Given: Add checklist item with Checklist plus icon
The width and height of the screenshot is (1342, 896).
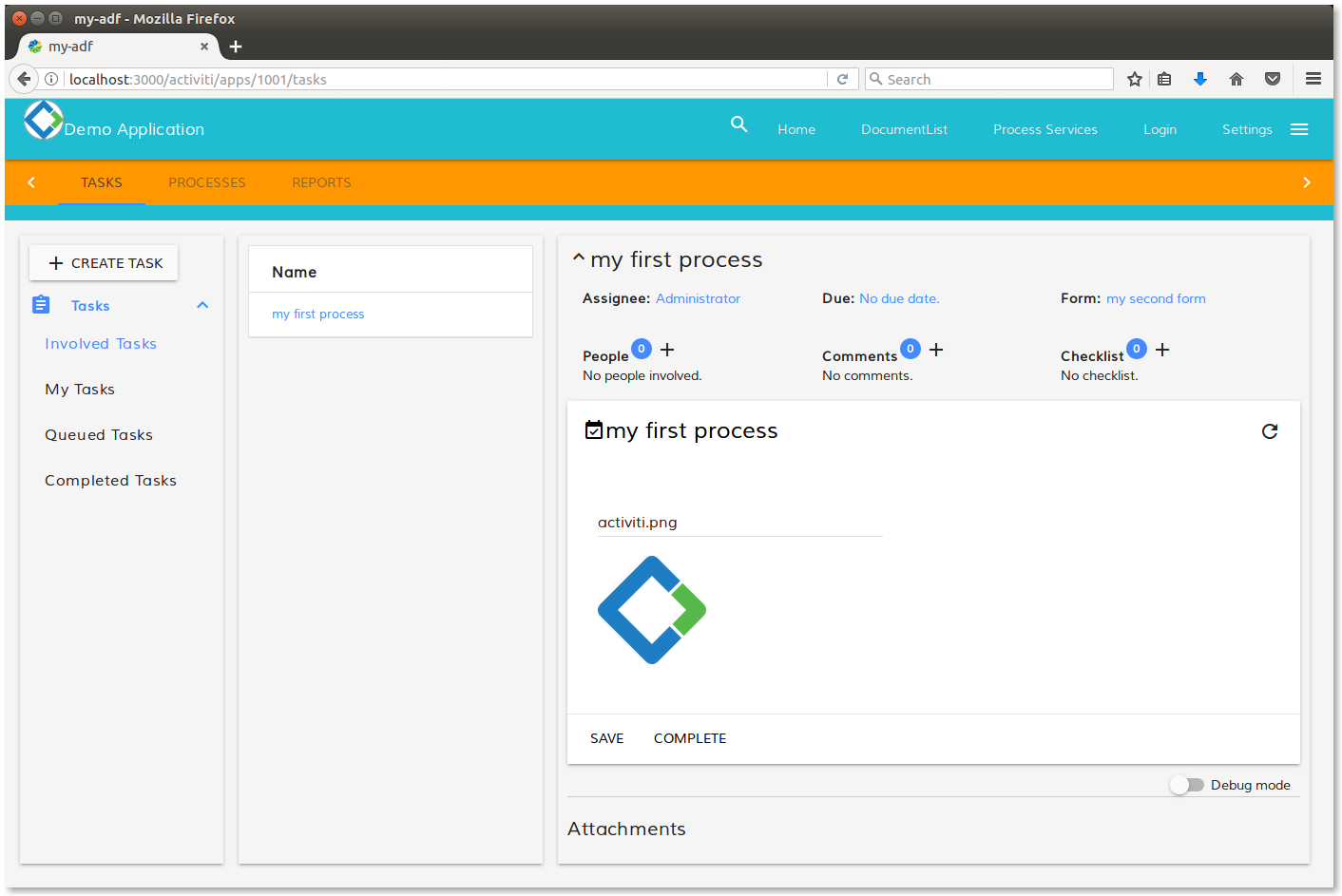Looking at the screenshot, I should point(1162,350).
